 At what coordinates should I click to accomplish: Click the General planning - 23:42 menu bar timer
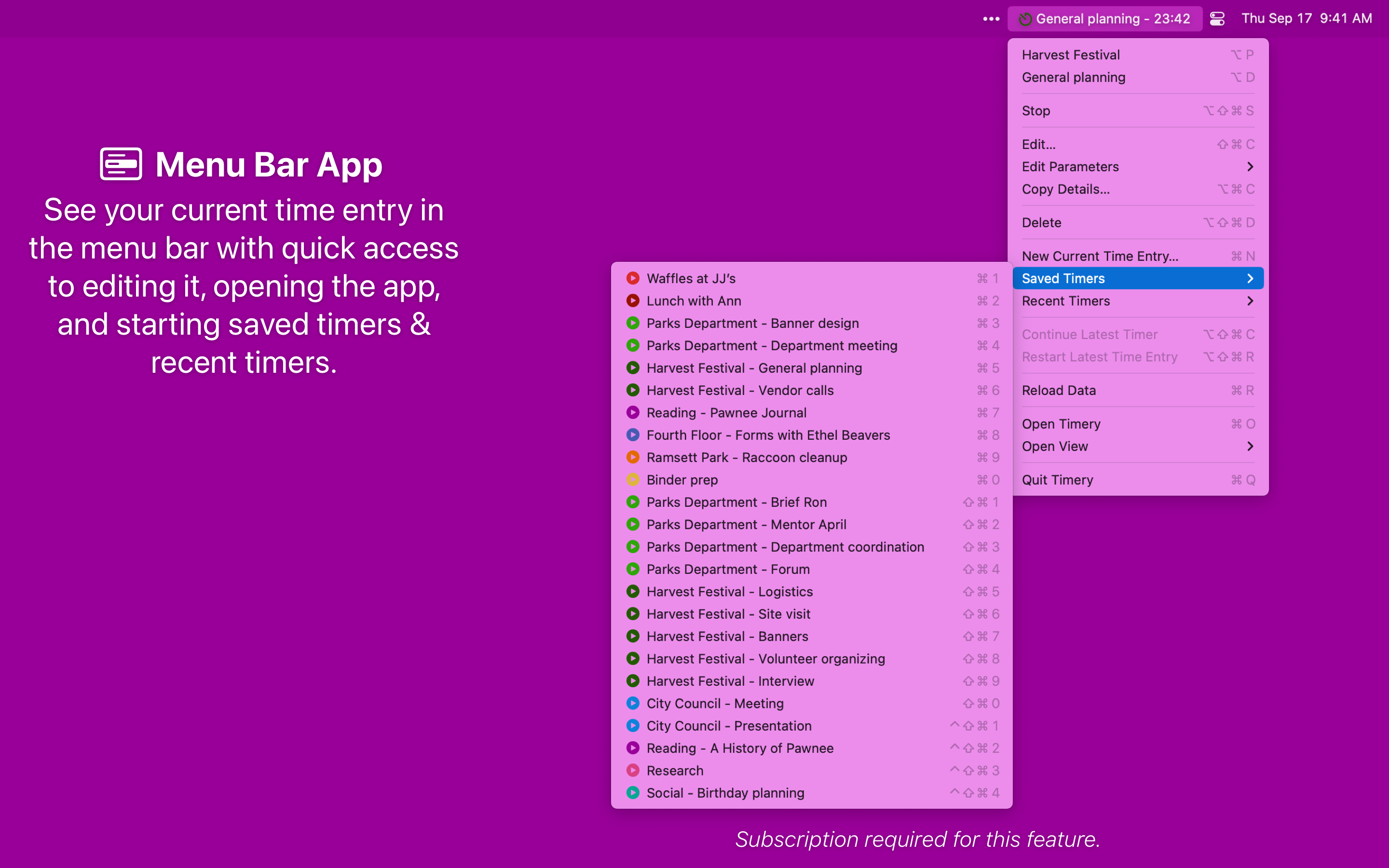1104,19
